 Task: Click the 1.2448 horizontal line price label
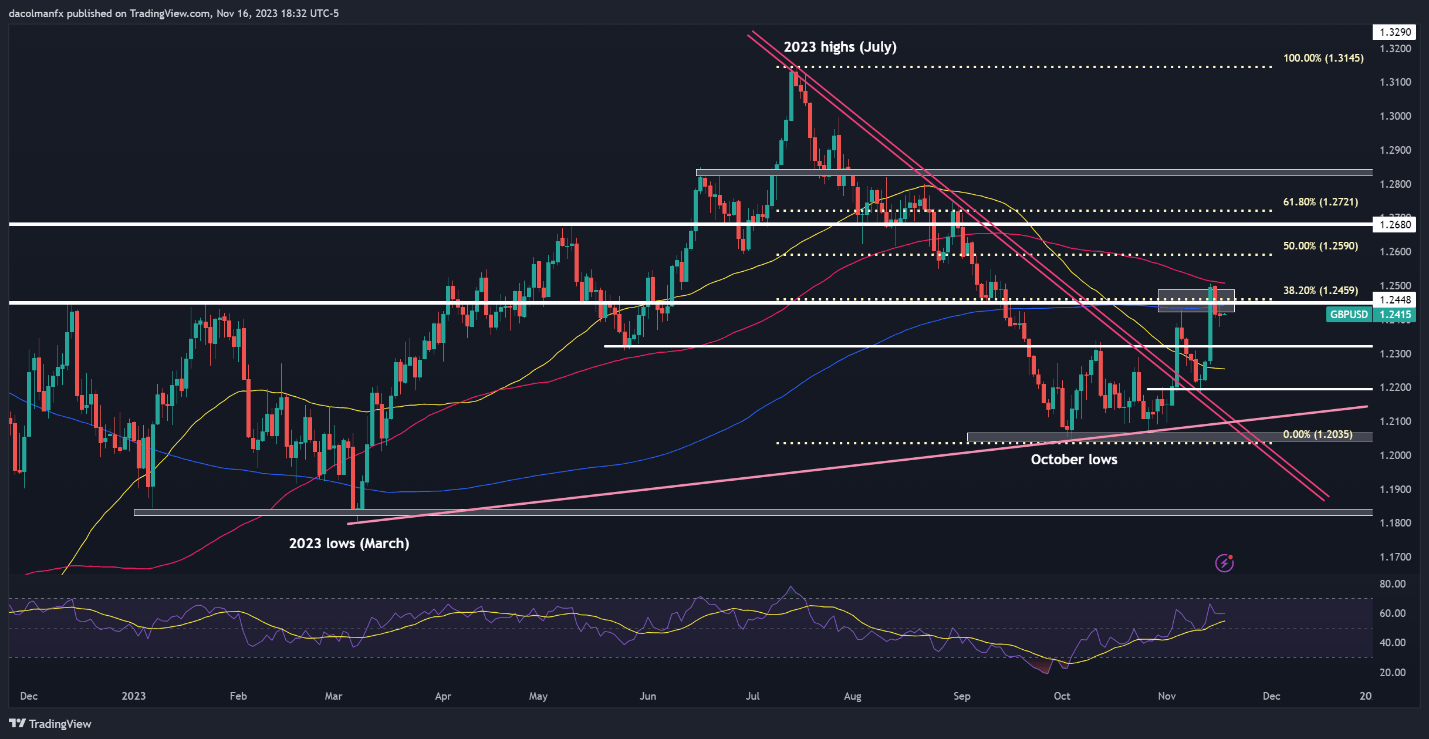[x=1394, y=299]
